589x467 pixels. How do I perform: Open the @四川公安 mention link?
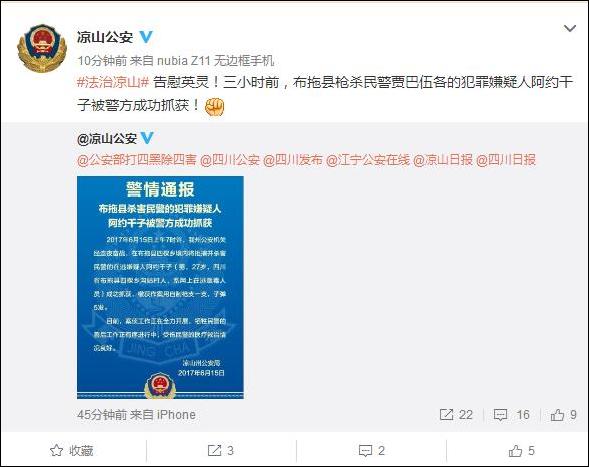pyautogui.click(x=230, y=160)
